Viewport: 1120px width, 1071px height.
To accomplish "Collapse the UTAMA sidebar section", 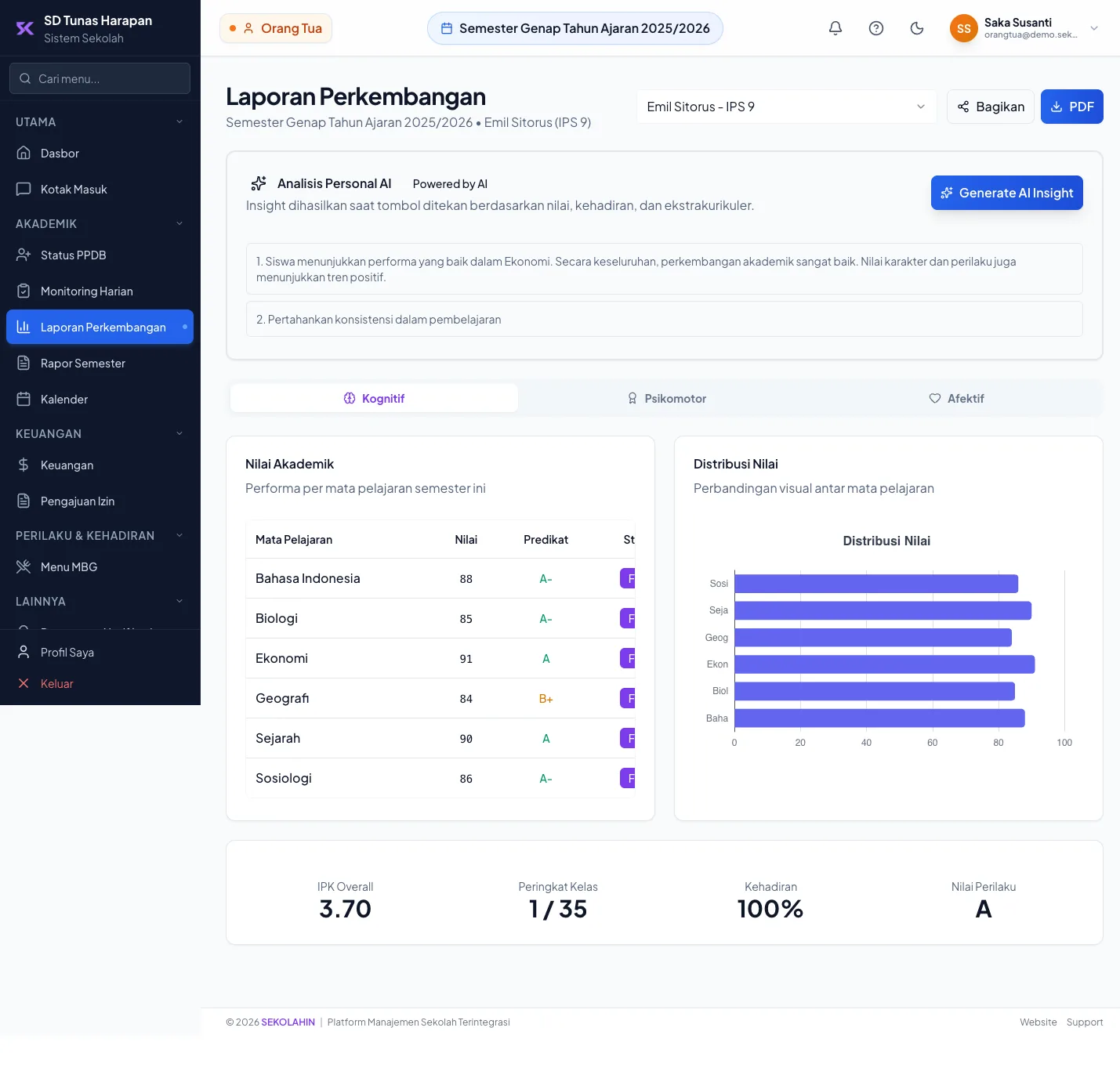I will click(100, 122).
